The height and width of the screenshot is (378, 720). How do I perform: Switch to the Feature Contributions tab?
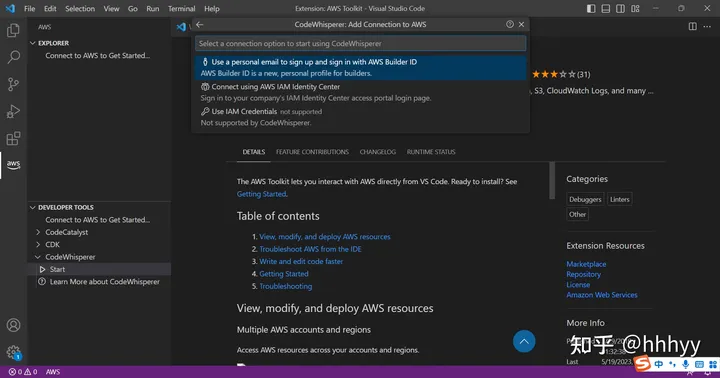tap(312, 152)
